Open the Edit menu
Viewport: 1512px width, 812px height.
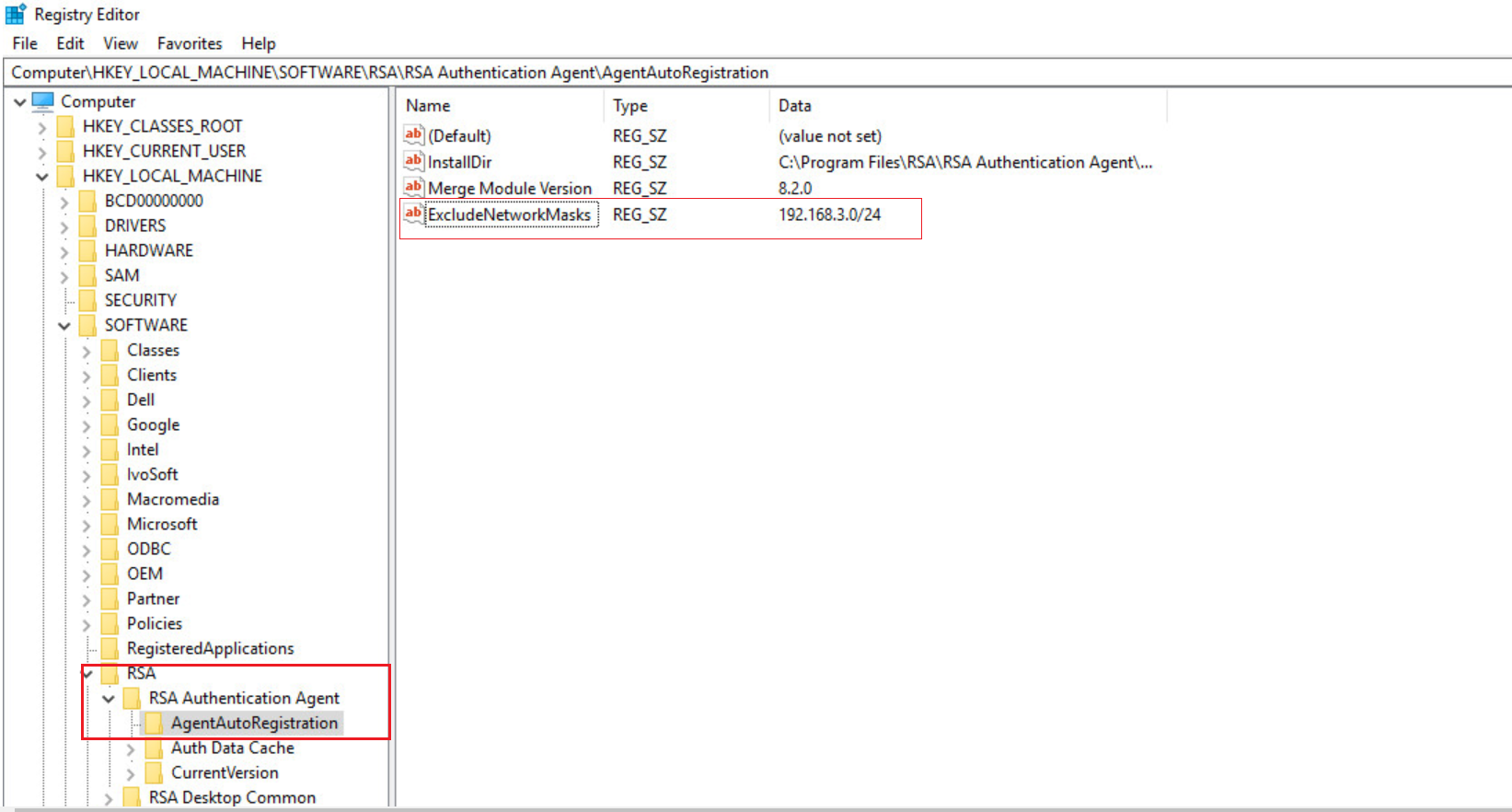70,43
